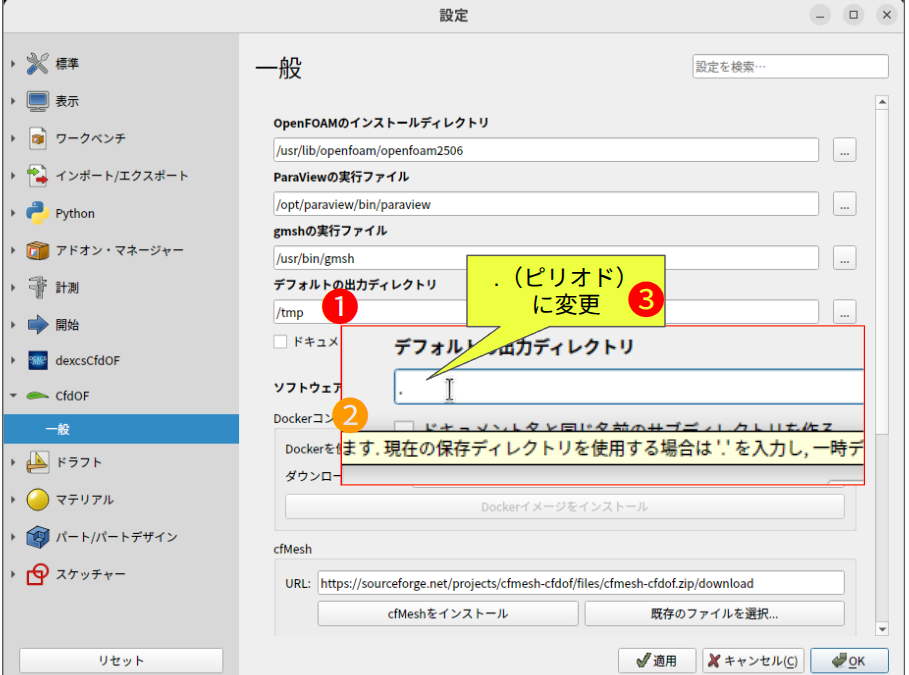Browse for the ParaView executable path

click(x=845, y=204)
